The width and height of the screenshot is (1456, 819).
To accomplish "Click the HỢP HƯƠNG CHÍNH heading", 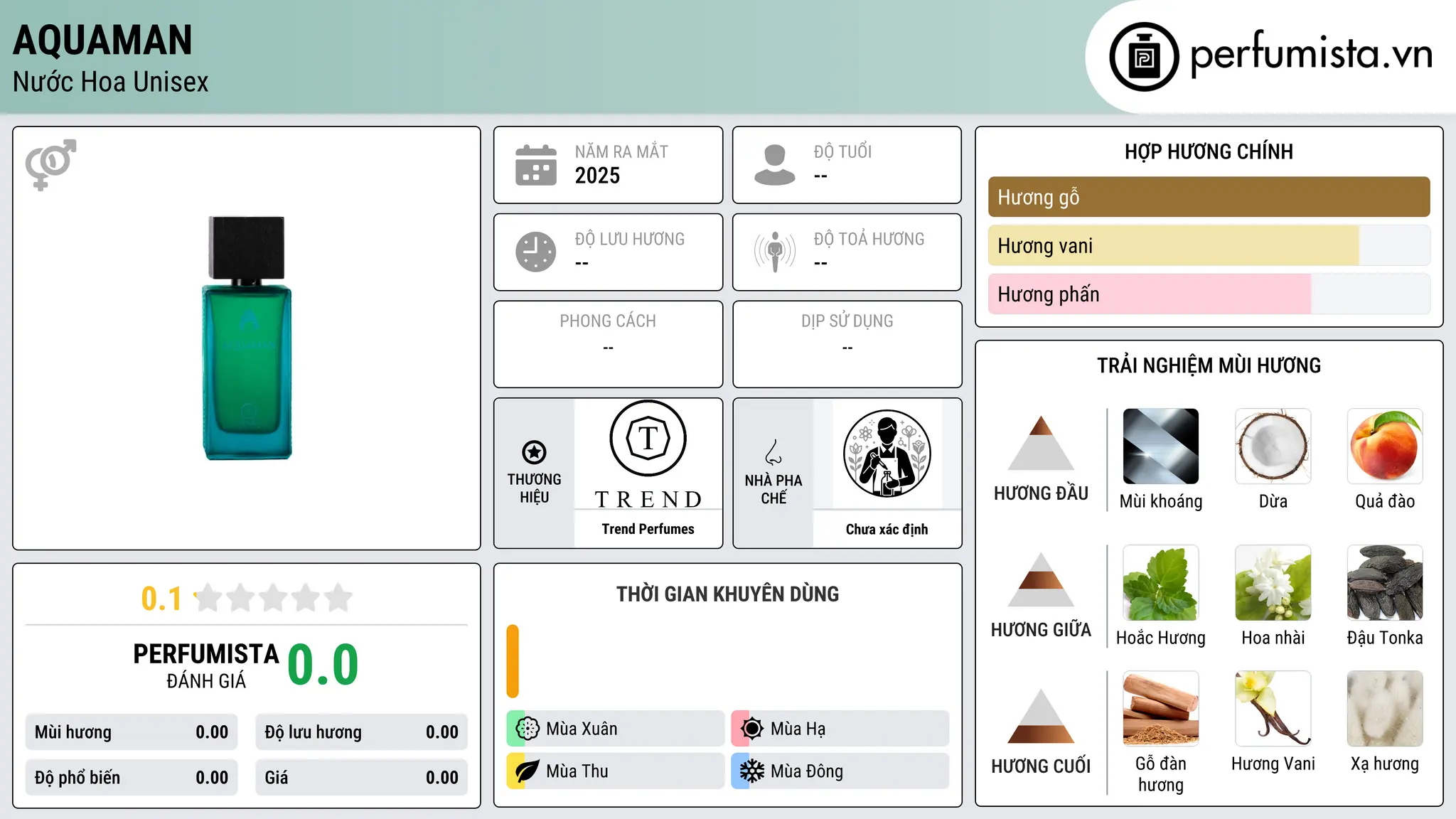I will pos(1209,151).
